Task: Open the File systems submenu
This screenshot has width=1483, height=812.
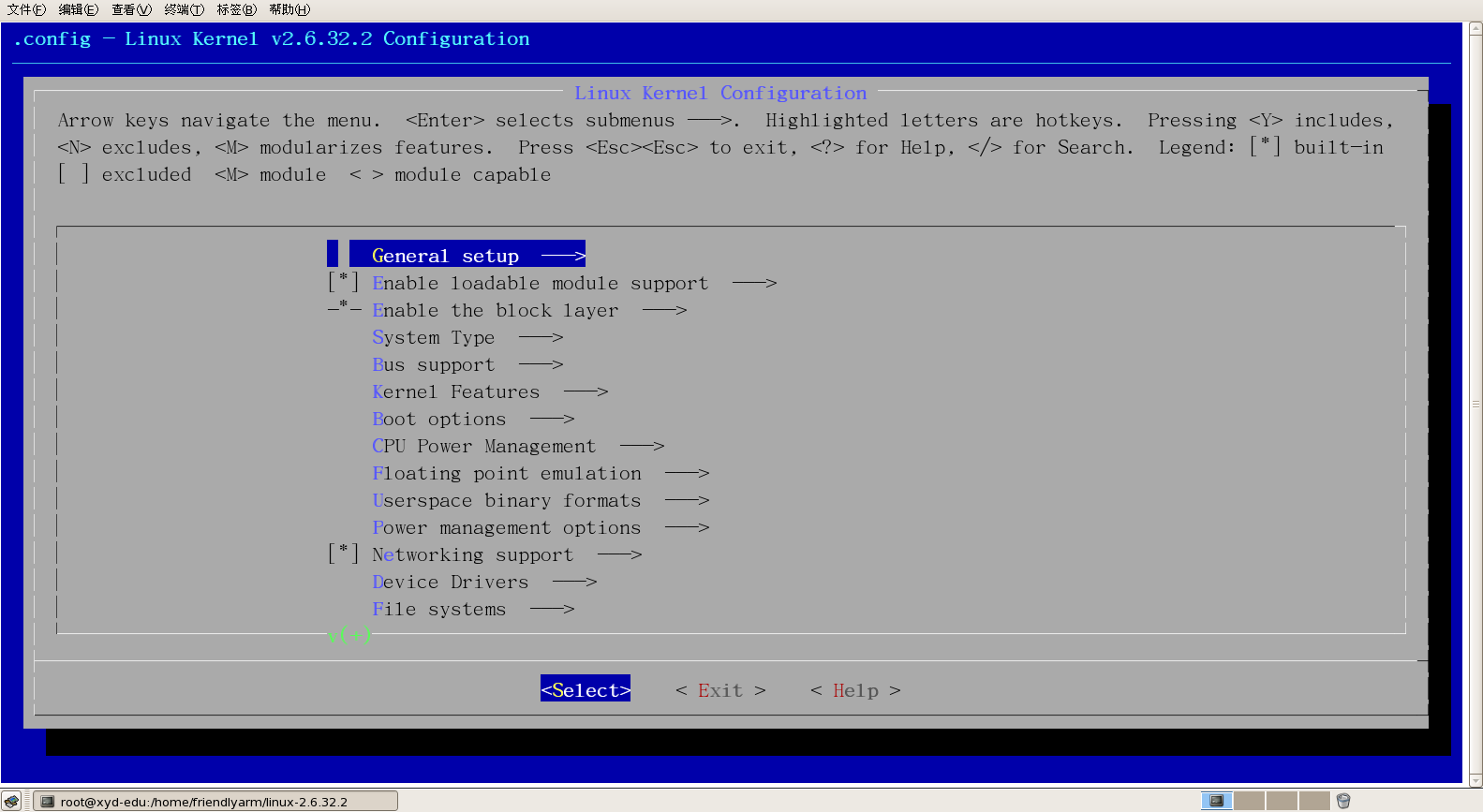Action: click(473, 609)
